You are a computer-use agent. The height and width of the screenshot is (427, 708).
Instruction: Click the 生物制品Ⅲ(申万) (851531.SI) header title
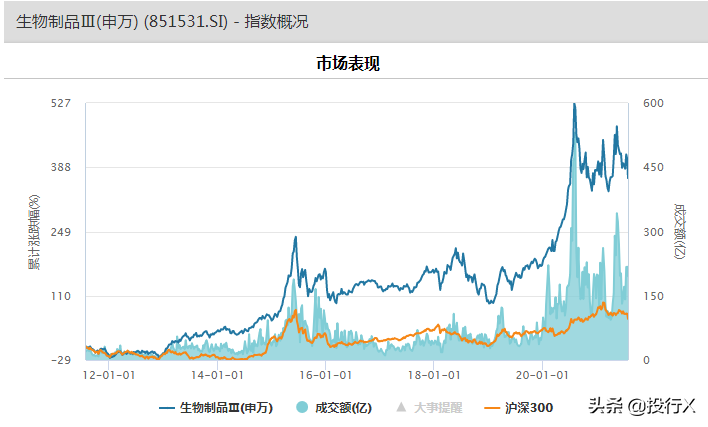click(162, 22)
